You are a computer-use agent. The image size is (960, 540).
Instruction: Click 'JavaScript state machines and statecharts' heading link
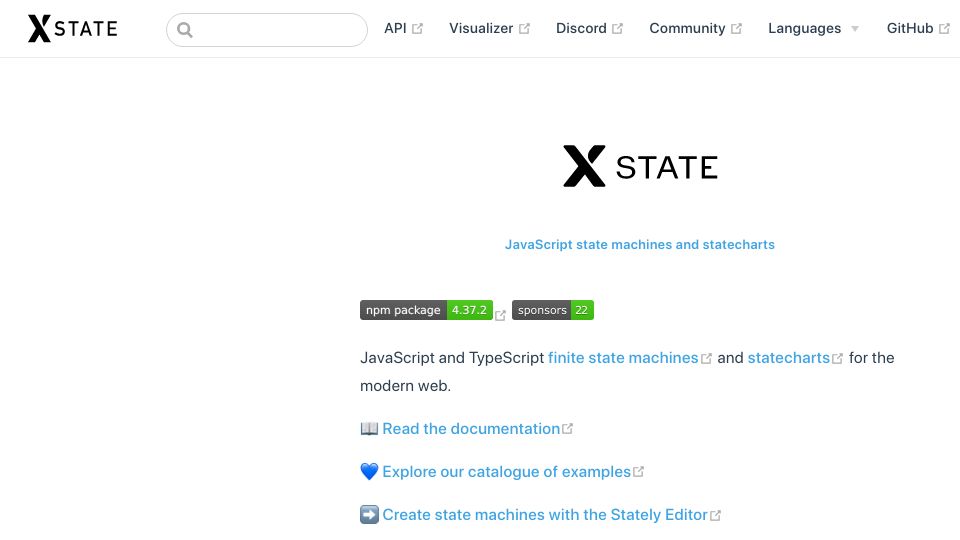coord(640,244)
